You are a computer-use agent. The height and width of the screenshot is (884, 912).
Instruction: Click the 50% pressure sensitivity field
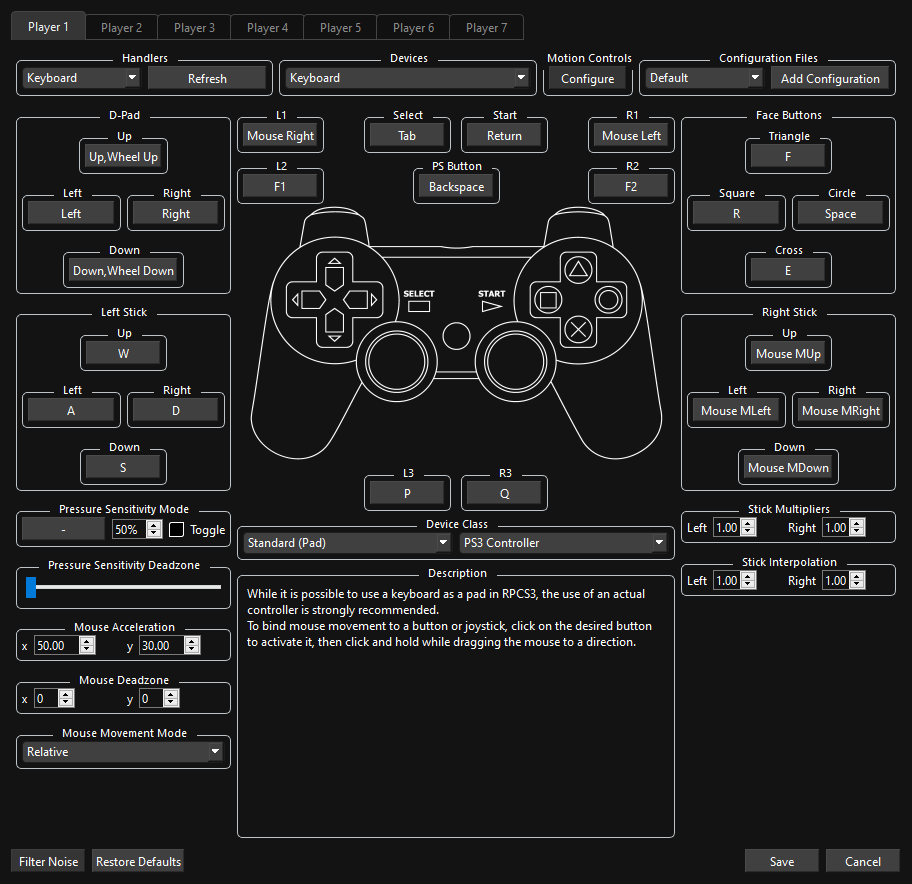pos(129,529)
